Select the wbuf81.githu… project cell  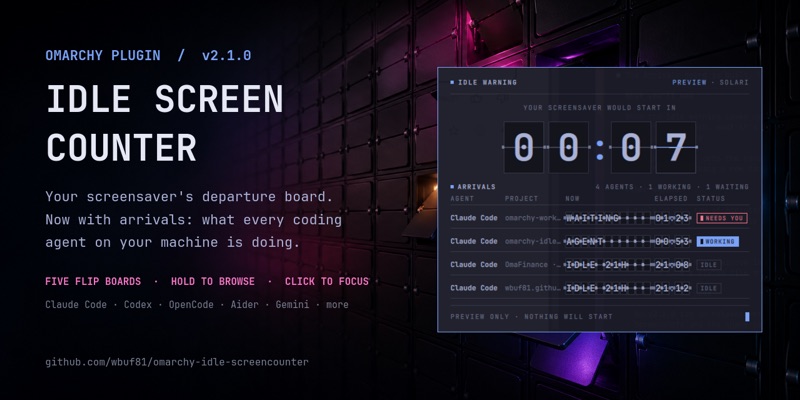[x=533, y=288]
